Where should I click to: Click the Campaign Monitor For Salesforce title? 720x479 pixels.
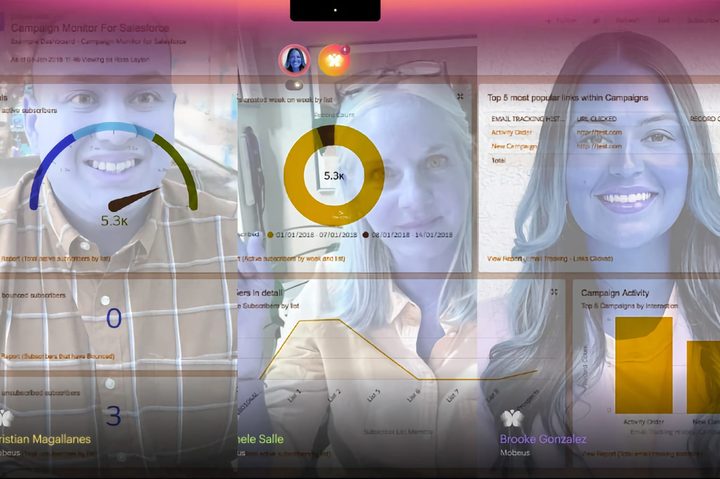click(x=90, y=28)
